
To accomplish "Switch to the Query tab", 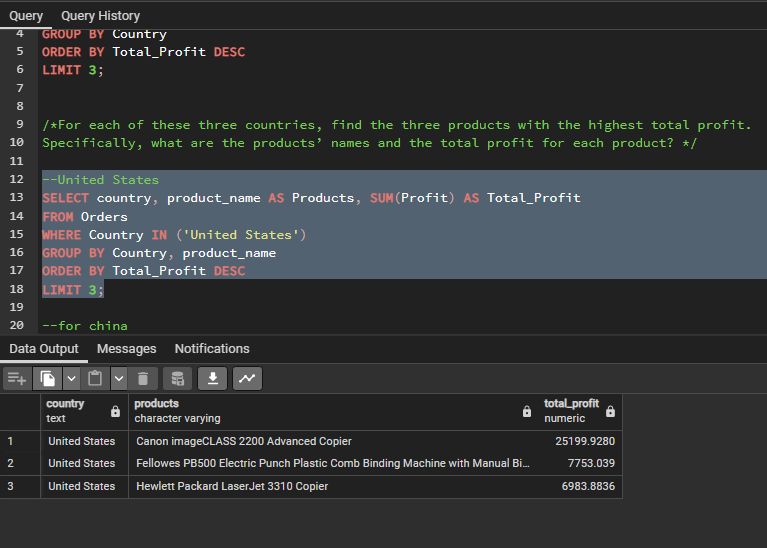I will [26, 16].
